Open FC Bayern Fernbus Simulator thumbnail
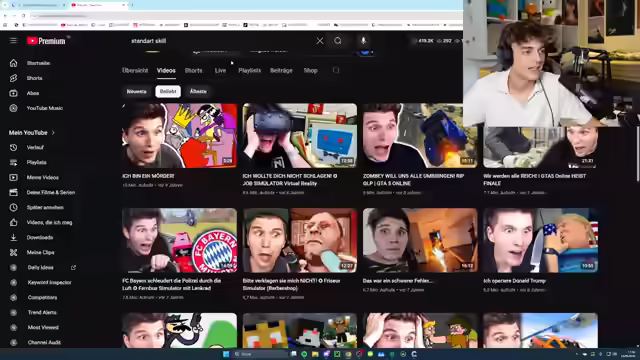 [179, 240]
